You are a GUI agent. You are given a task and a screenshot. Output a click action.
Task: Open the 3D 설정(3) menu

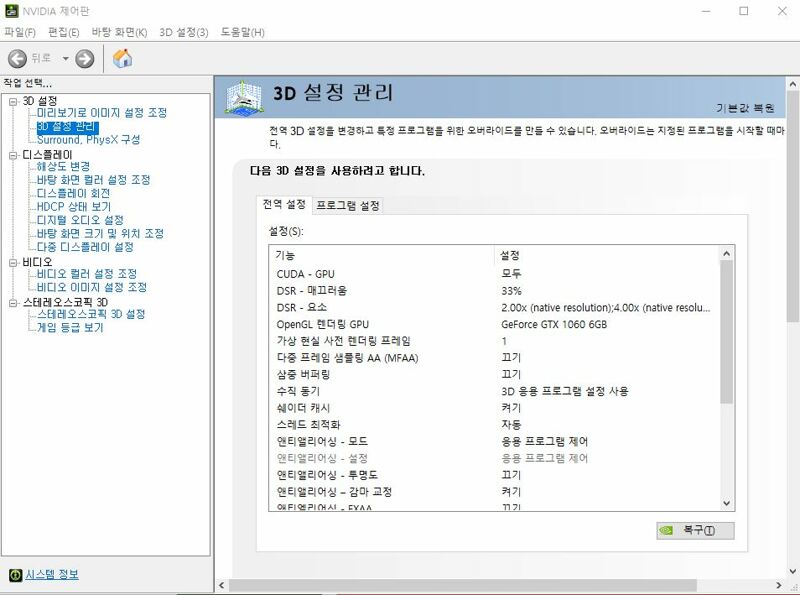tap(184, 32)
